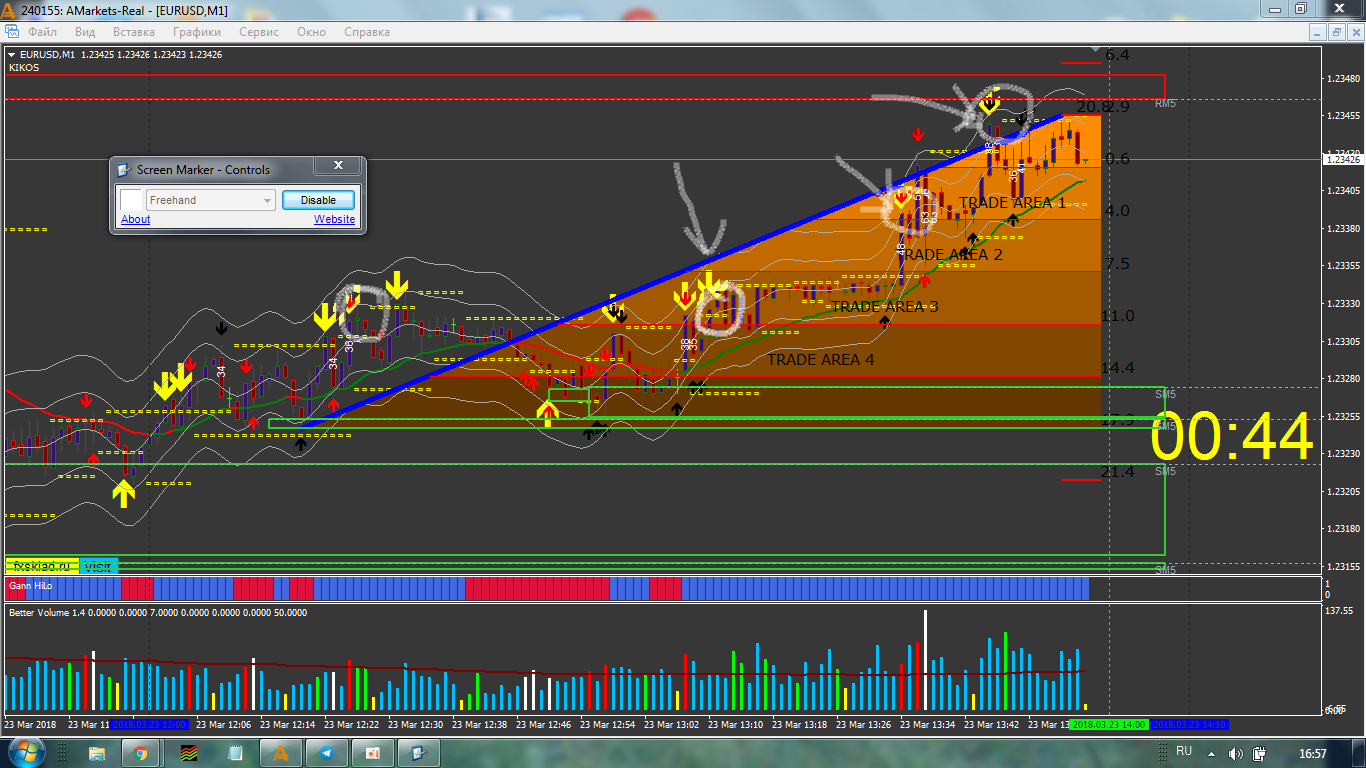Open the striped green-red chart app on taskbar
The height and width of the screenshot is (768, 1366).
pyautogui.click(x=189, y=753)
